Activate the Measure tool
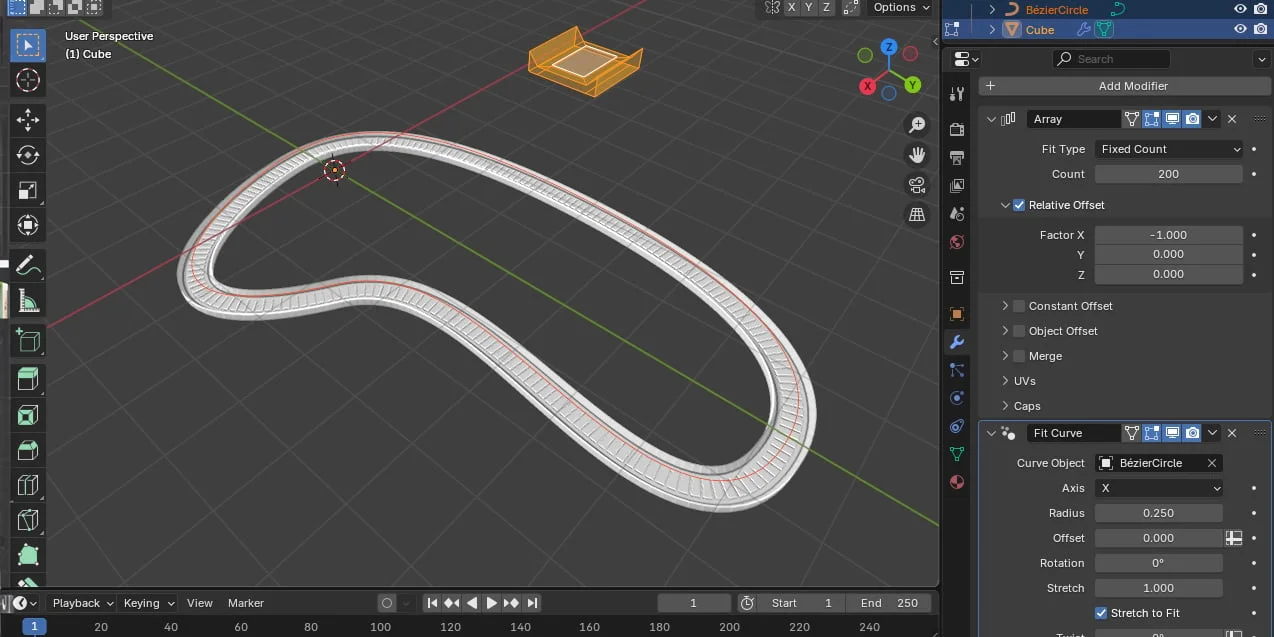Screen dimensions: 1274x637 point(28,299)
